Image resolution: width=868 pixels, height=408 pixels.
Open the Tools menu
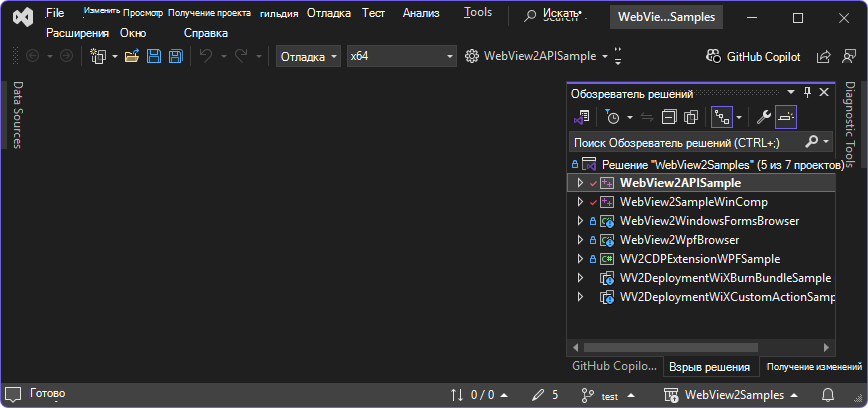[x=478, y=12]
